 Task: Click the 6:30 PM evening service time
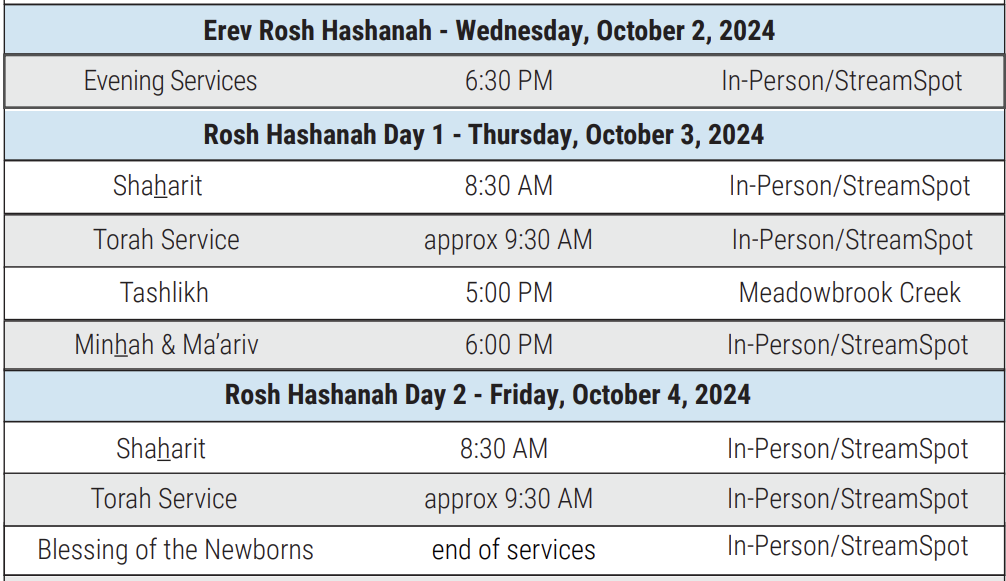point(509,81)
